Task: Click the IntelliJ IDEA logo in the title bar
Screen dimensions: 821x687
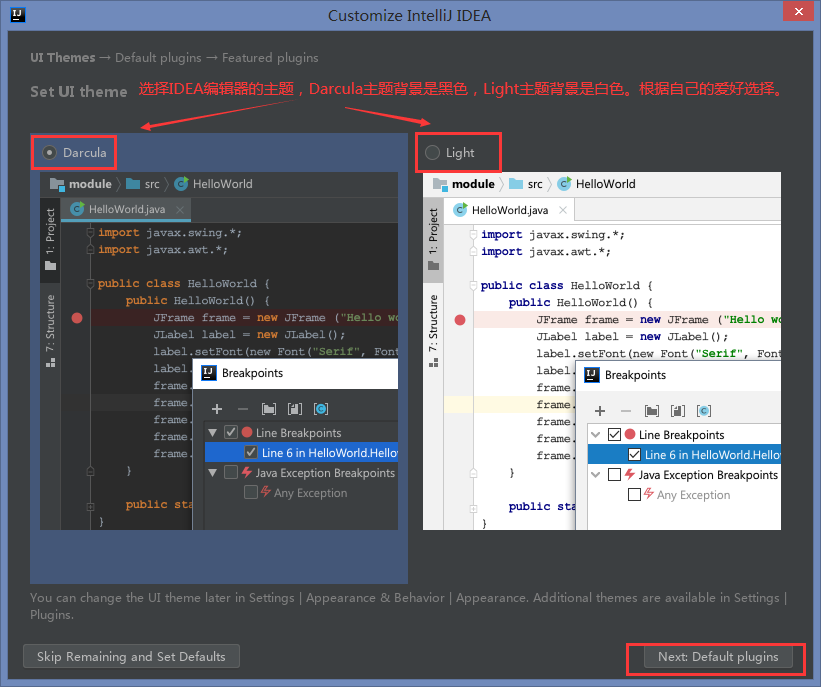Action: click(17, 15)
